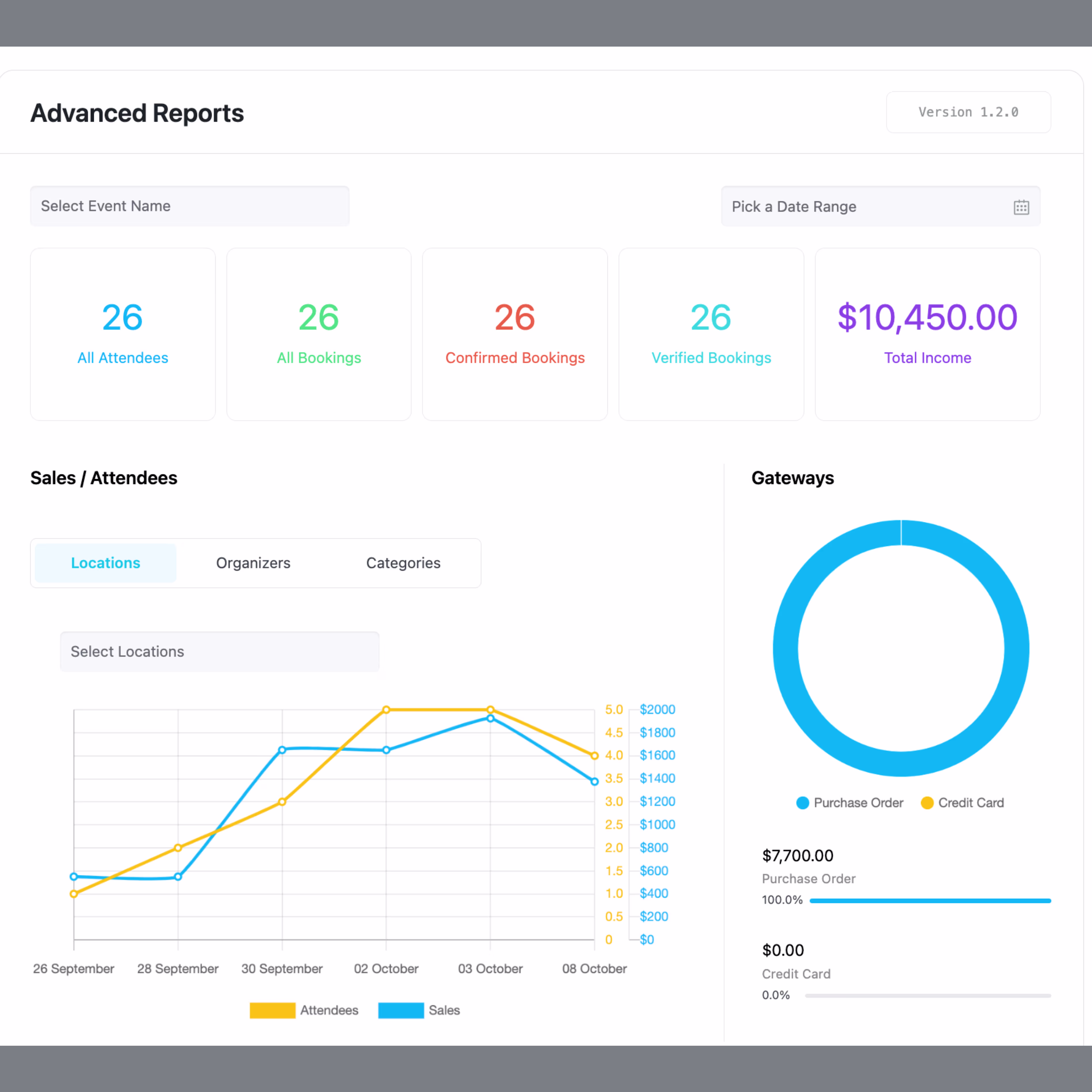Select the Locations tab
Screen dimensions: 1092x1092
(x=106, y=563)
